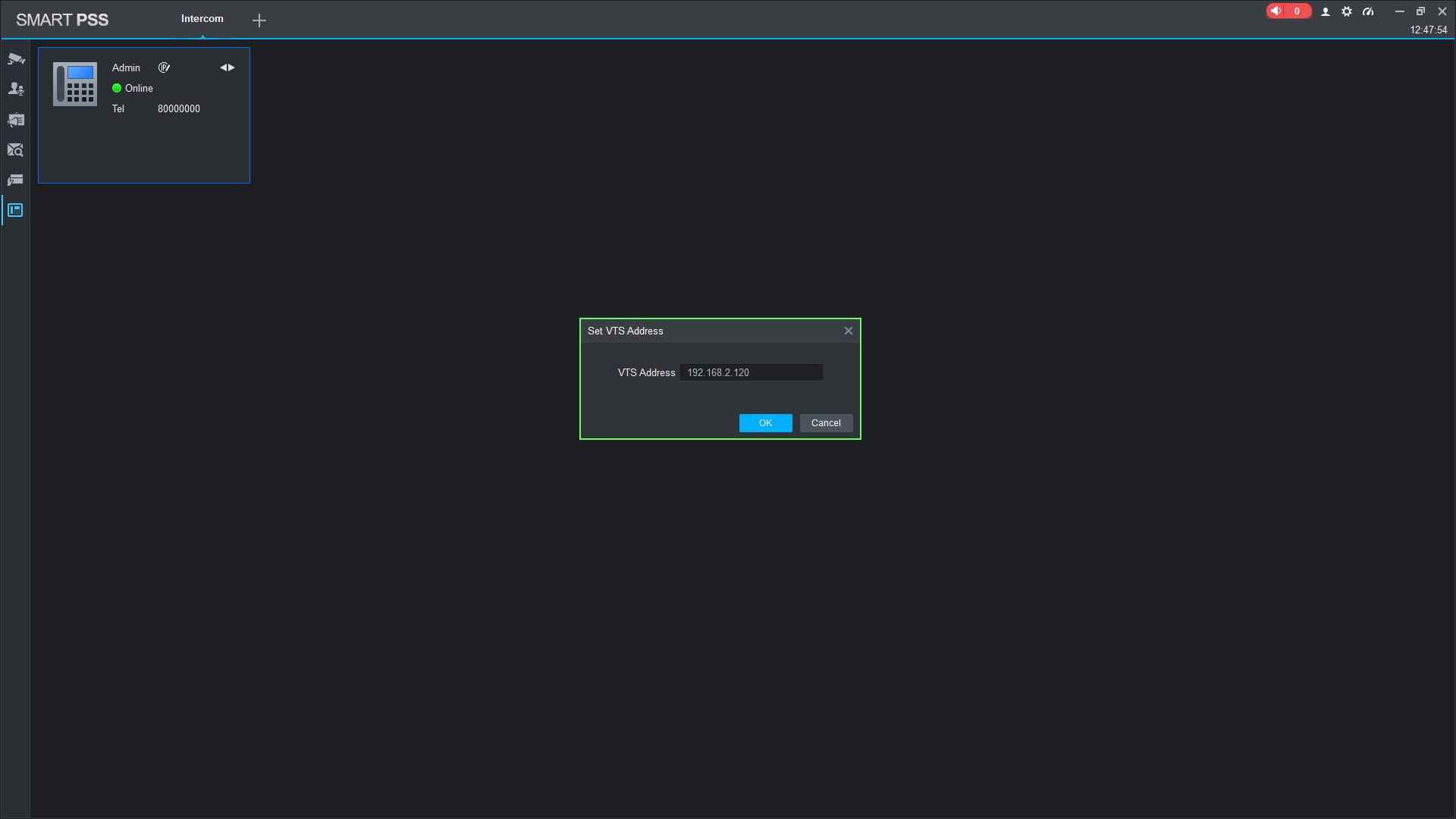Open the system performance gauge icon
Viewport: 1456px width, 819px height.
pos(1368,11)
